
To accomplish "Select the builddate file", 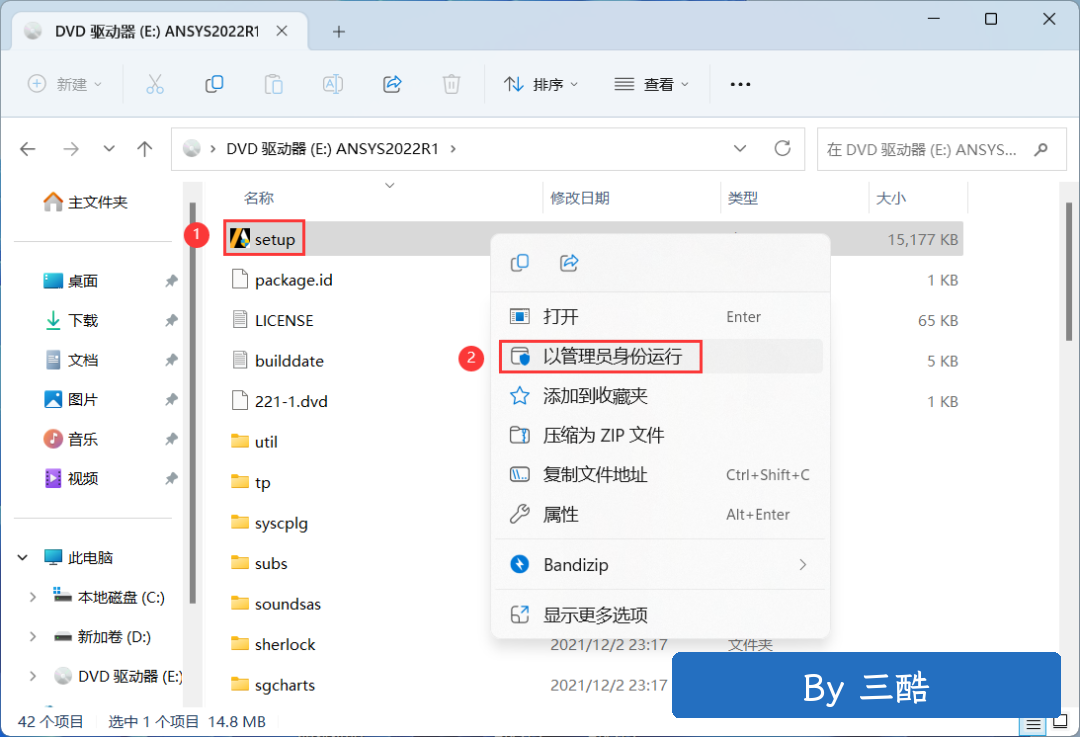I will [289, 361].
